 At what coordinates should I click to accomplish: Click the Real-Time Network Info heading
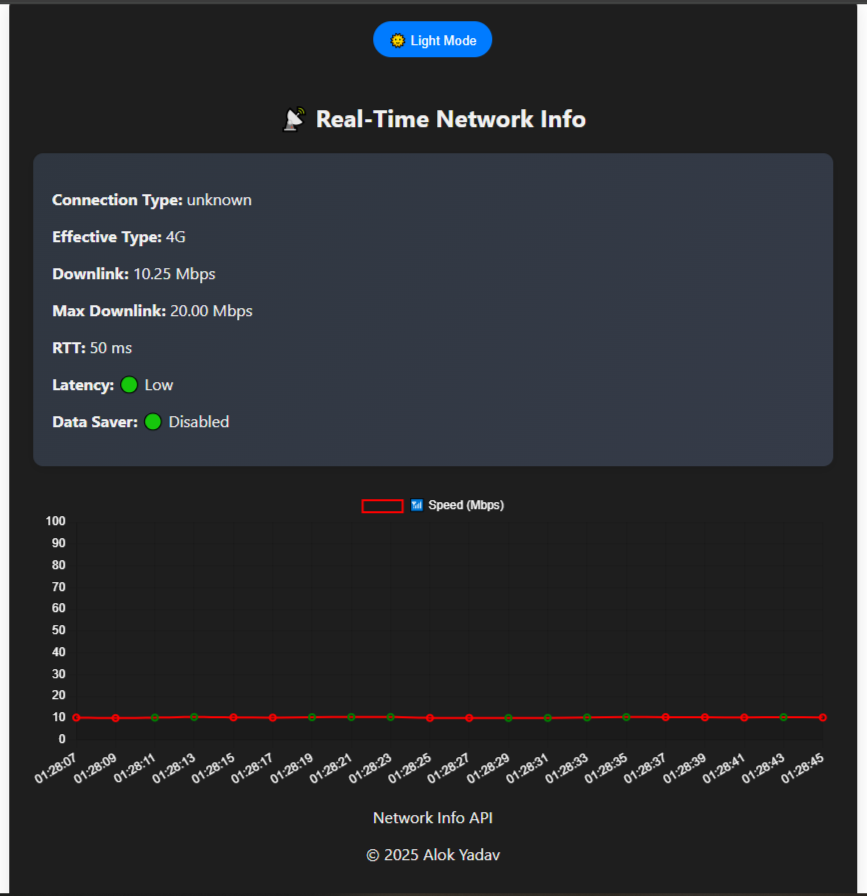450,119
